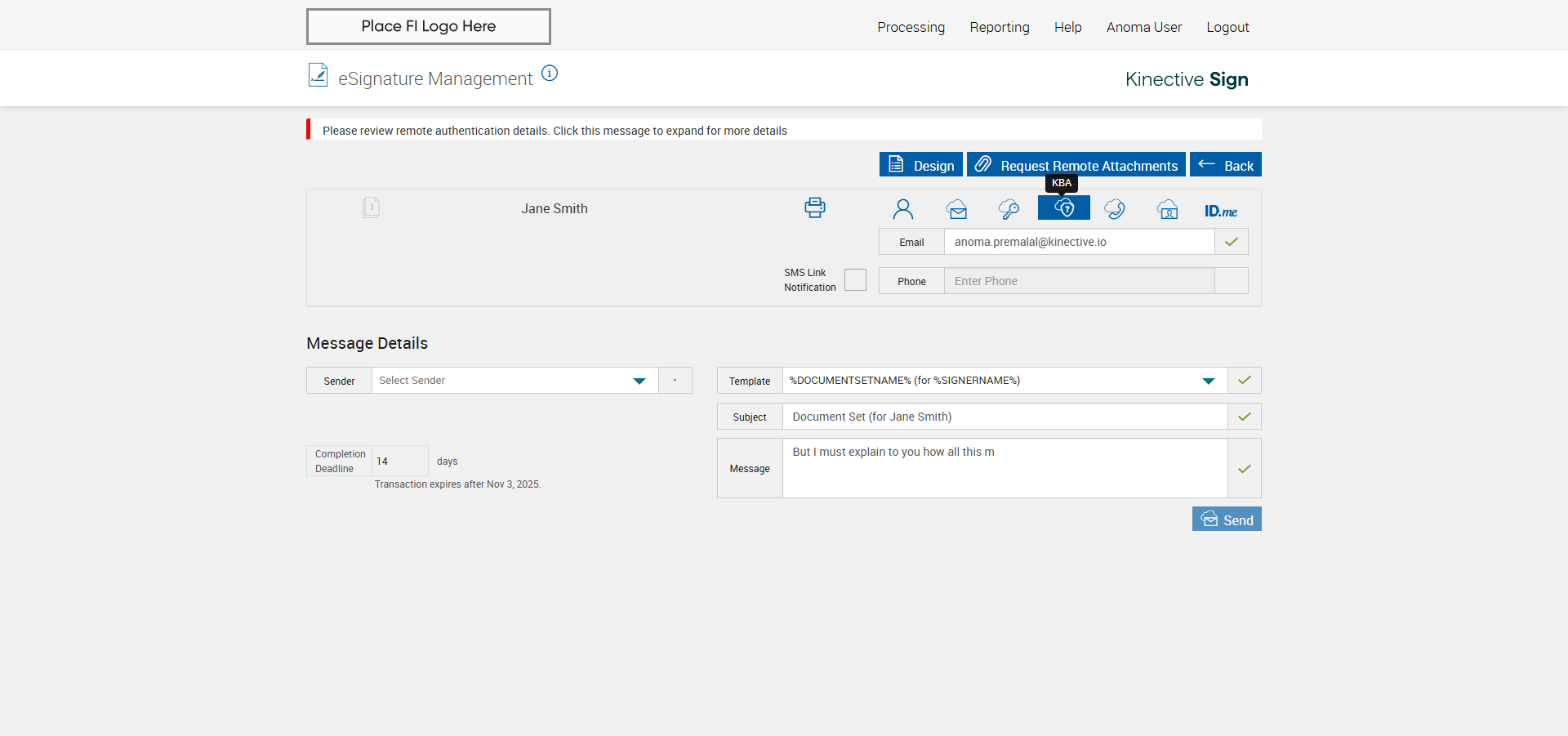Click the Design button

tap(920, 165)
